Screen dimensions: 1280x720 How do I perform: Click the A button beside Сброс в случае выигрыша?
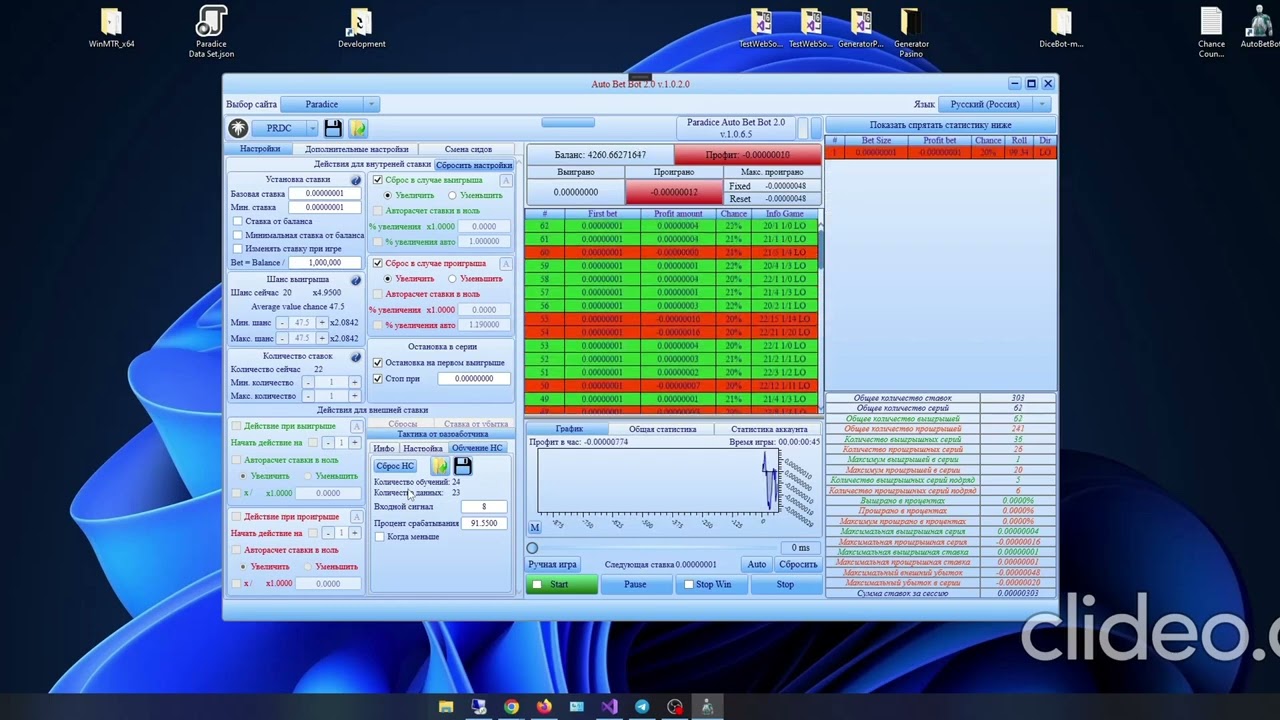pos(506,180)
